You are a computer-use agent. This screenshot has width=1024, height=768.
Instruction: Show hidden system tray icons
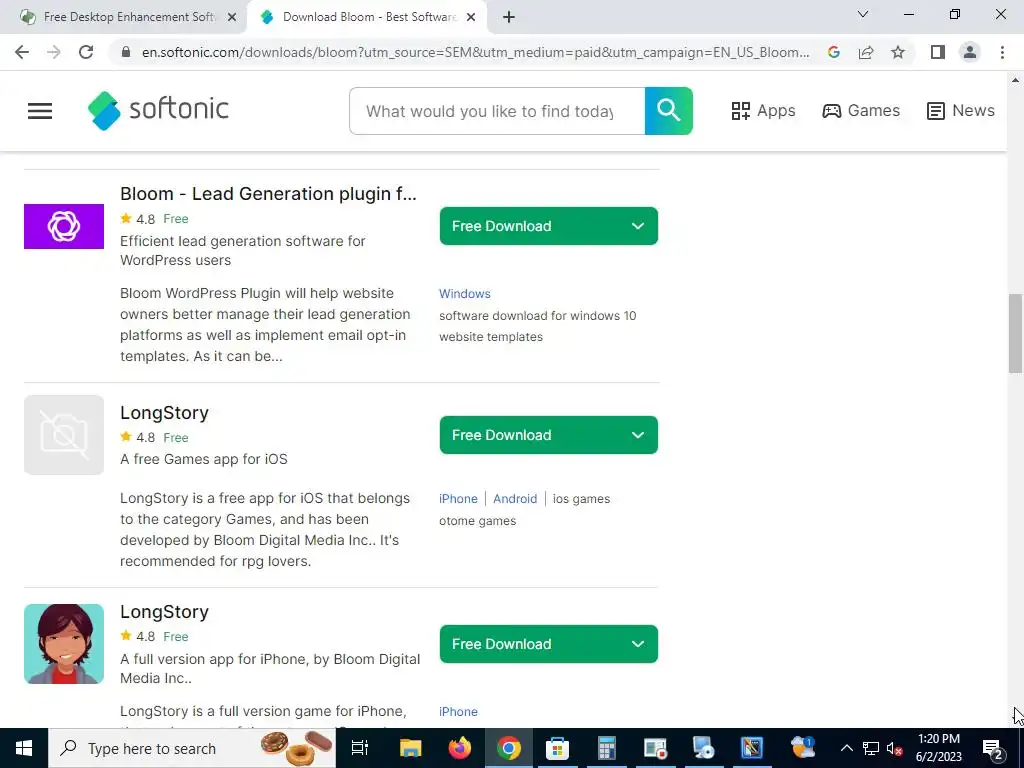coord(846,748)
